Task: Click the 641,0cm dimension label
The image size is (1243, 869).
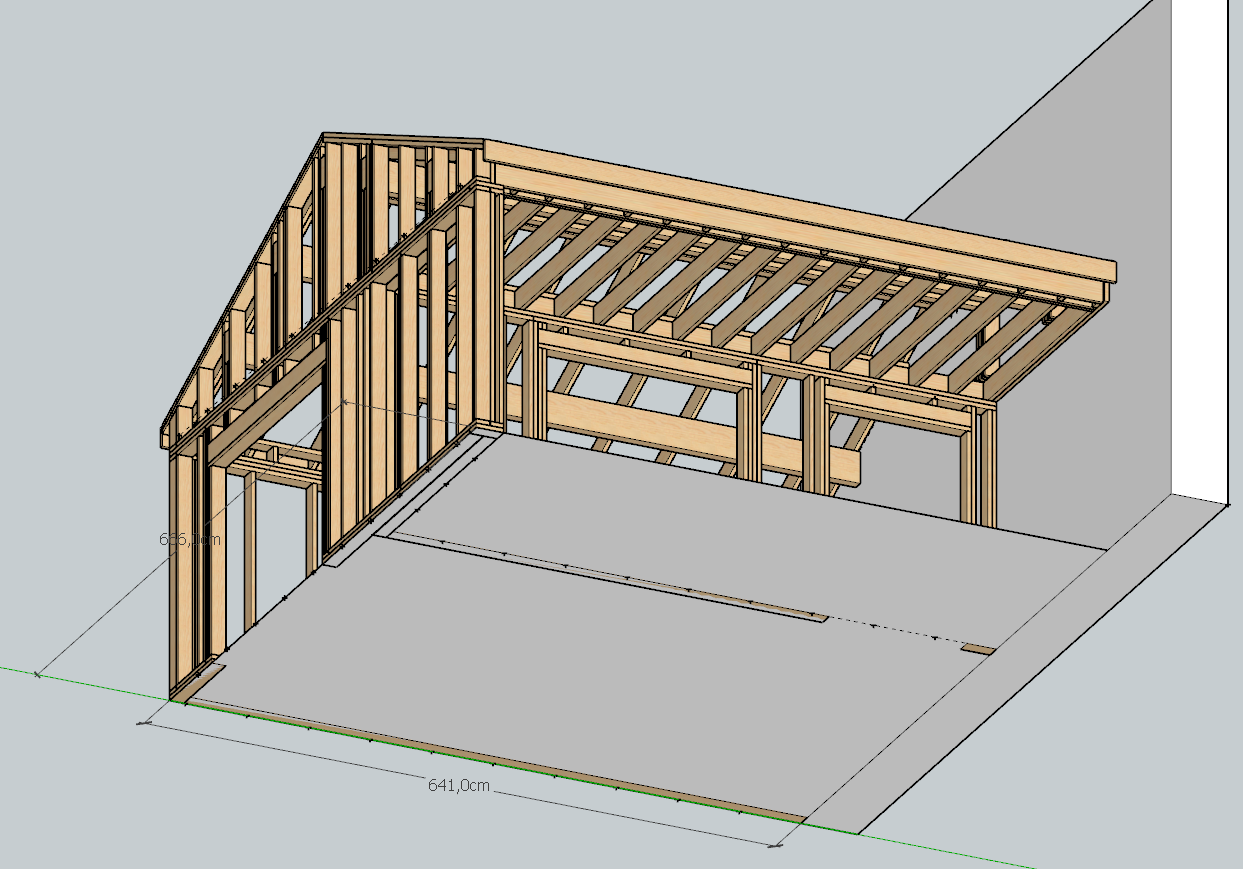Action: pos(459,785)
